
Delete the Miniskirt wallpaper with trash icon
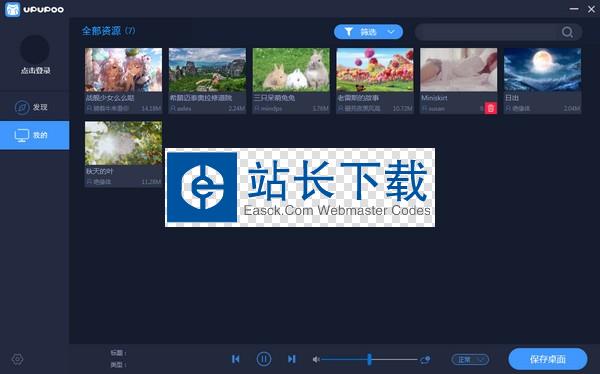point(491,108)
